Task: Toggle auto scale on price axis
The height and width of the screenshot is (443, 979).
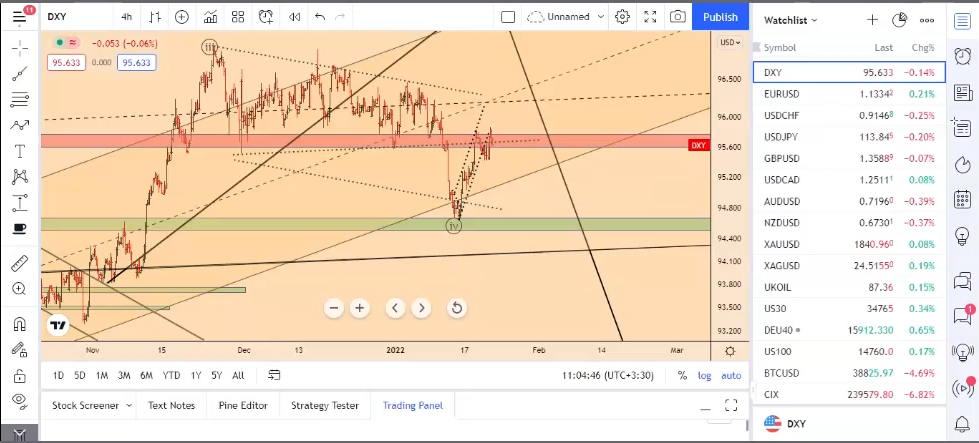Action: point(731,376)
